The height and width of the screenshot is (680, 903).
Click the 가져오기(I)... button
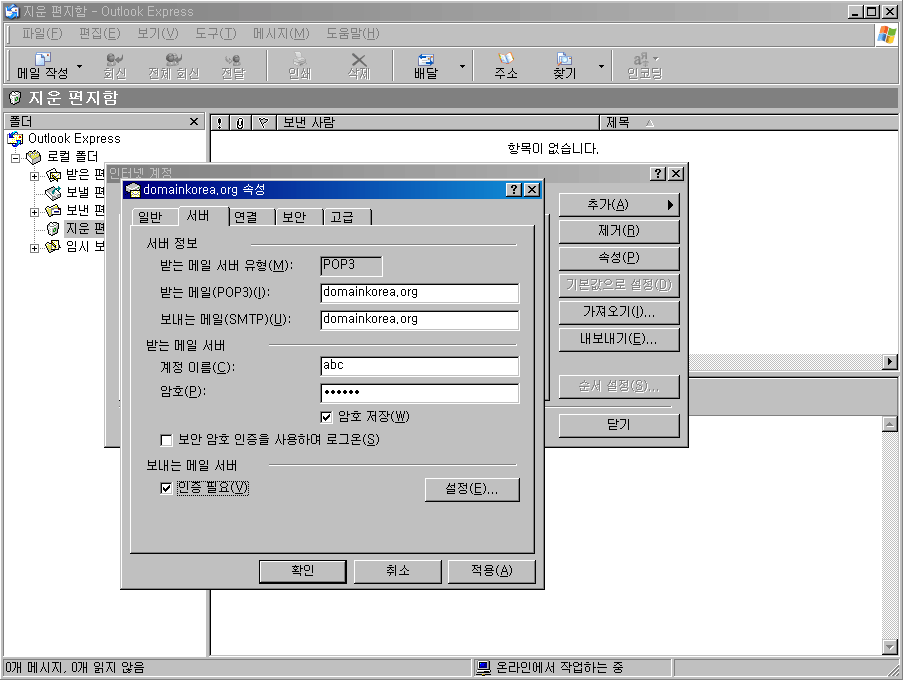pyautogui.click(x=619, y=313)
